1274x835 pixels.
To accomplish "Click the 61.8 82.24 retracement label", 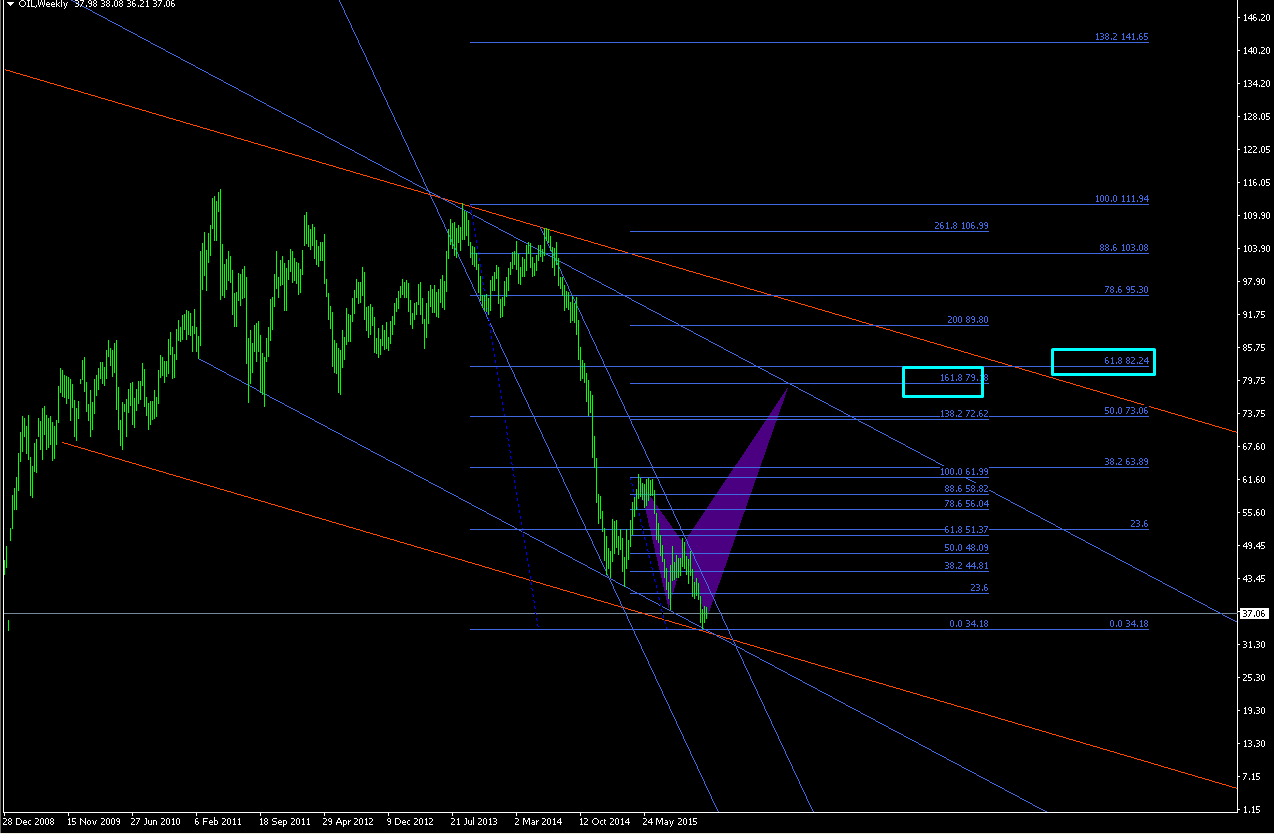I will [1127, 360].
